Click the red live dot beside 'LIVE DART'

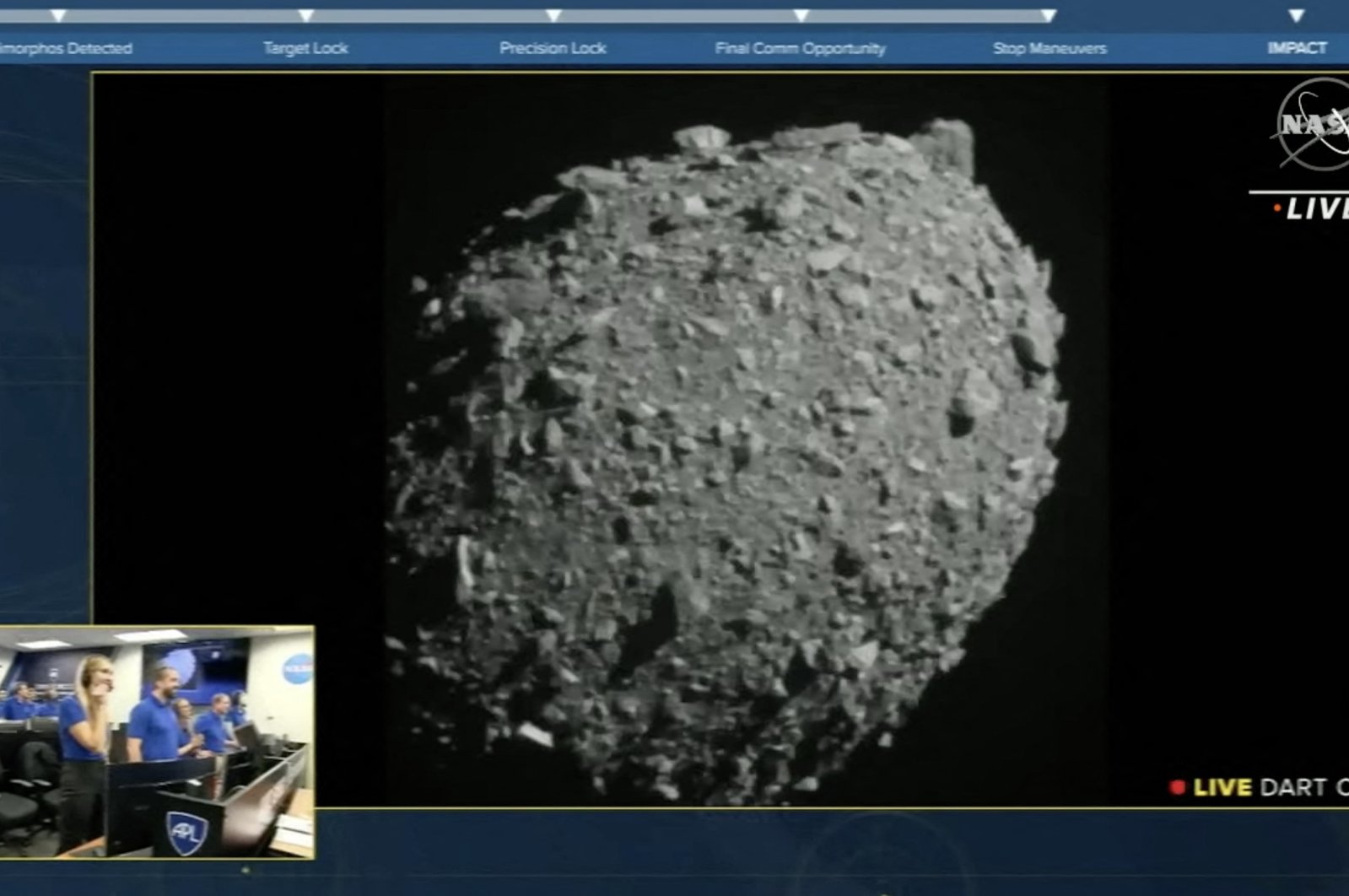(x=1178, y=787)
